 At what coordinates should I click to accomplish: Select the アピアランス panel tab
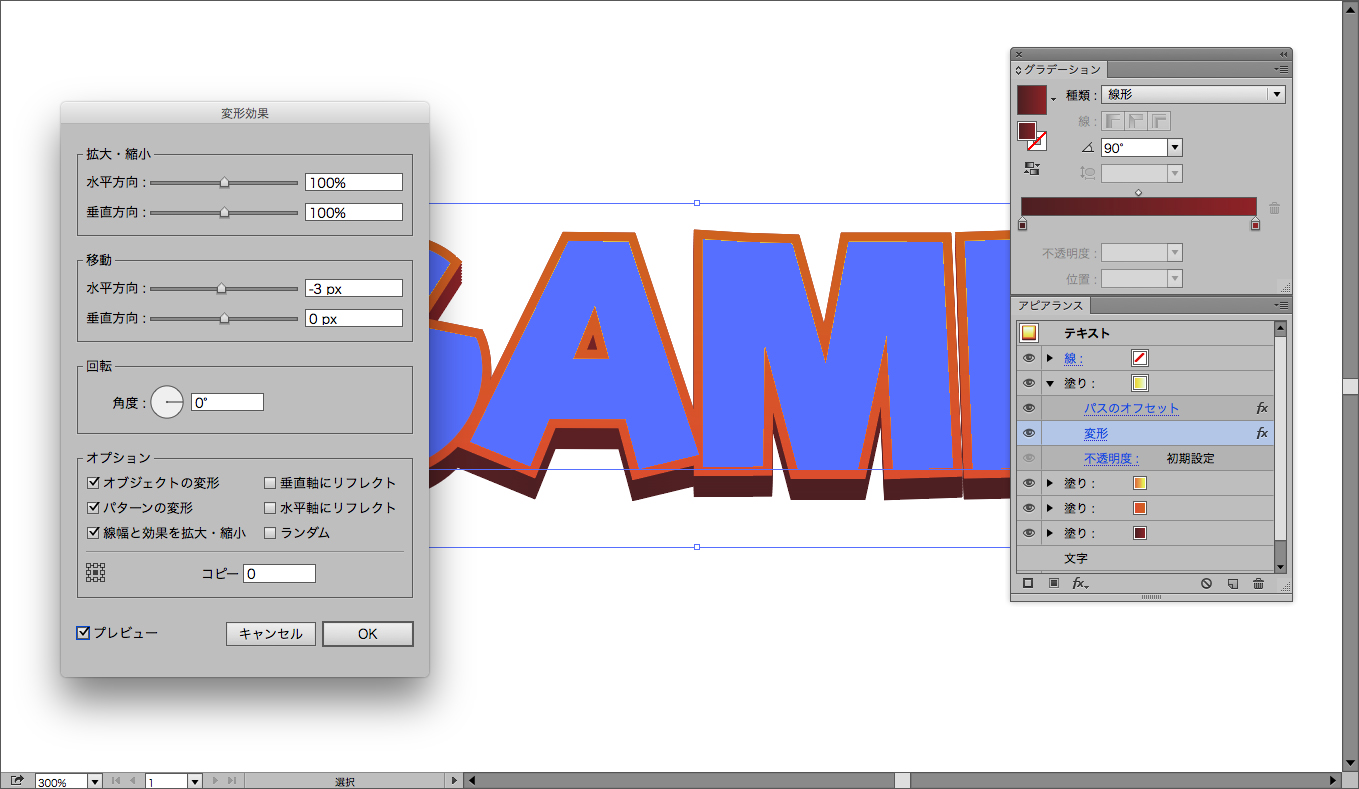(1049, 306)
